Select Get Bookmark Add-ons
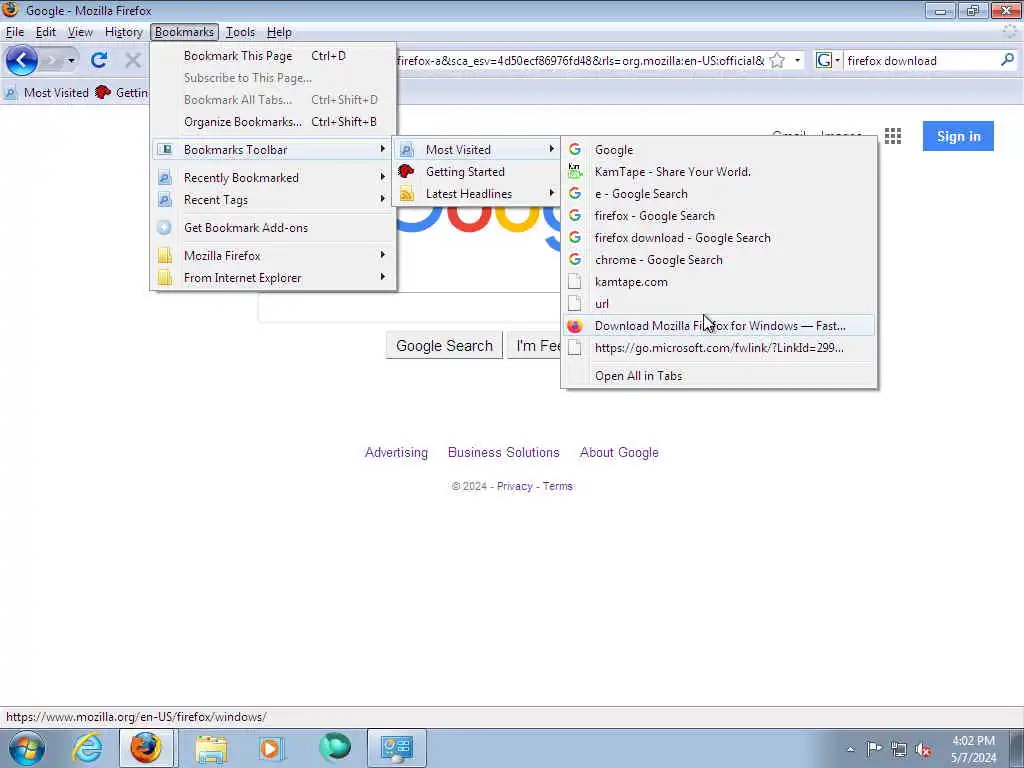 coord(273,228)
